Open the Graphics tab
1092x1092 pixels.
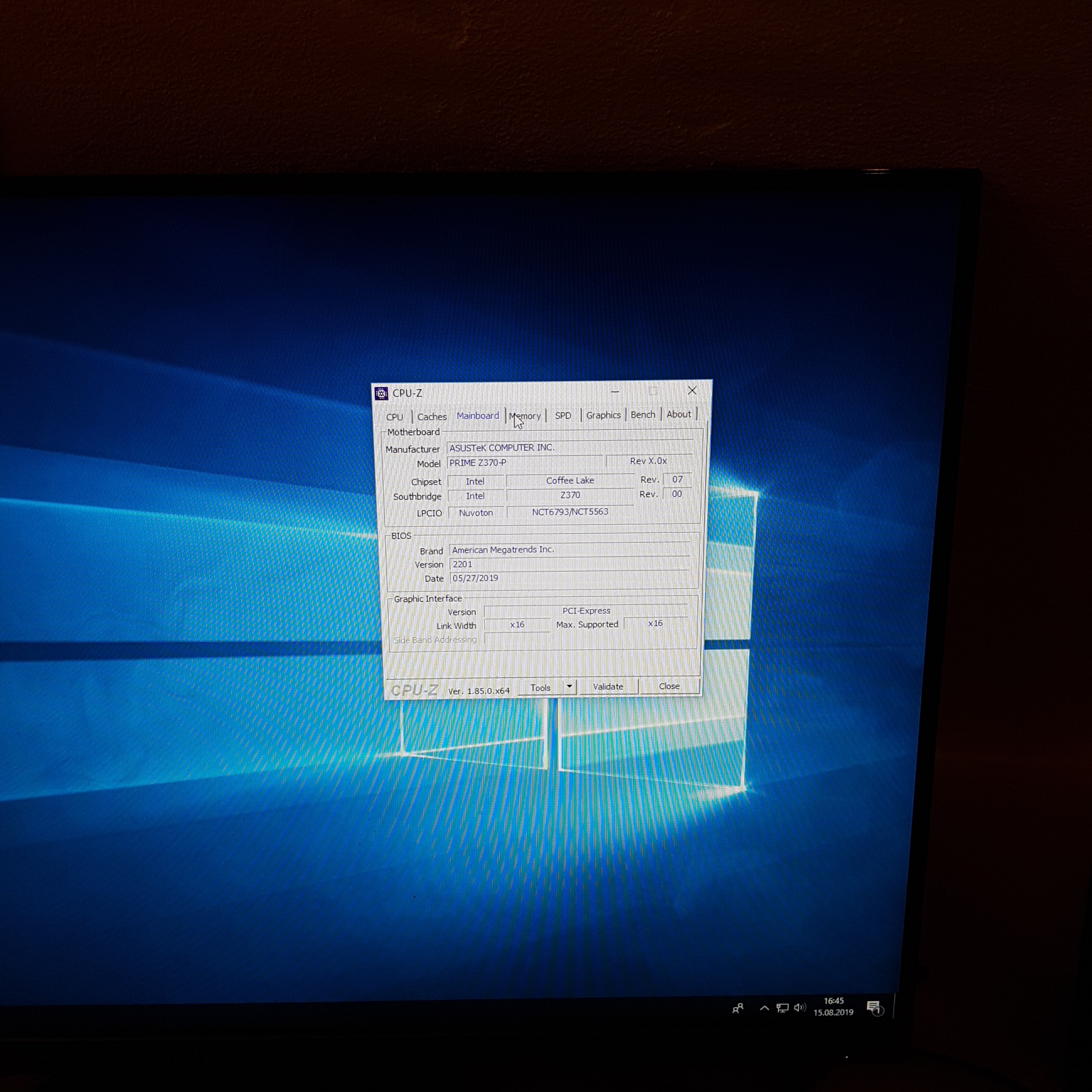pos(603,415)
